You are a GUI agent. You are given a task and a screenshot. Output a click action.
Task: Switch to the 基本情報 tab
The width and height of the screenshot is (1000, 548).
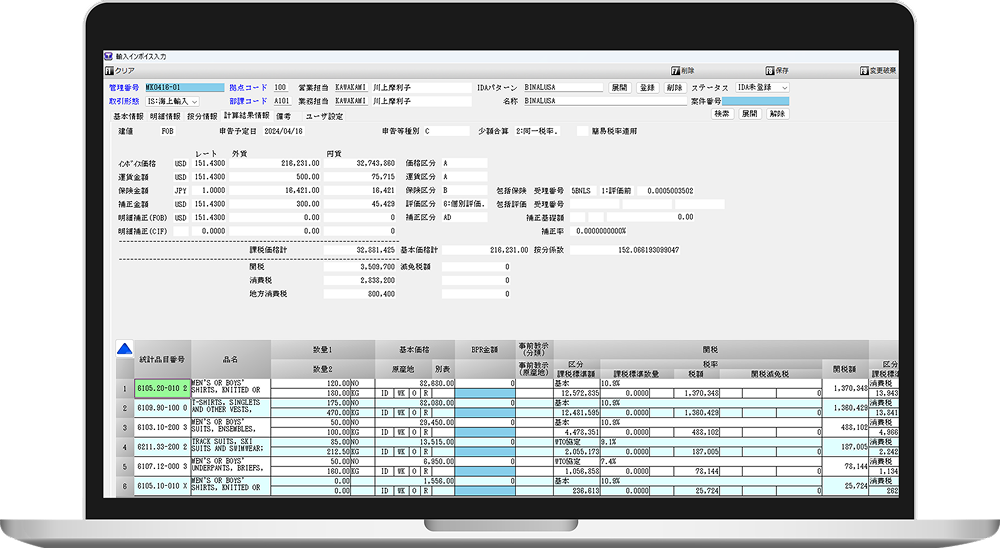coord(128,117)
